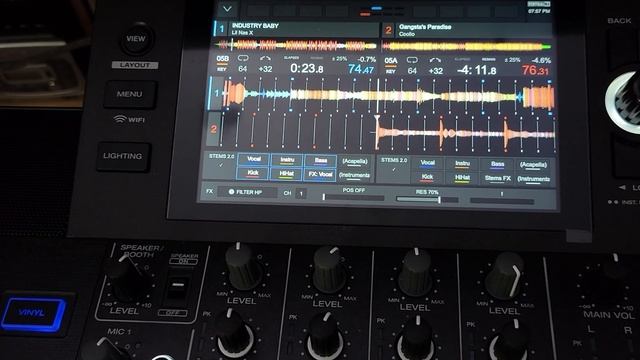Push the VIEW hardware button
The height and width of the screenshot is (360, 640).
pos(136,39)
